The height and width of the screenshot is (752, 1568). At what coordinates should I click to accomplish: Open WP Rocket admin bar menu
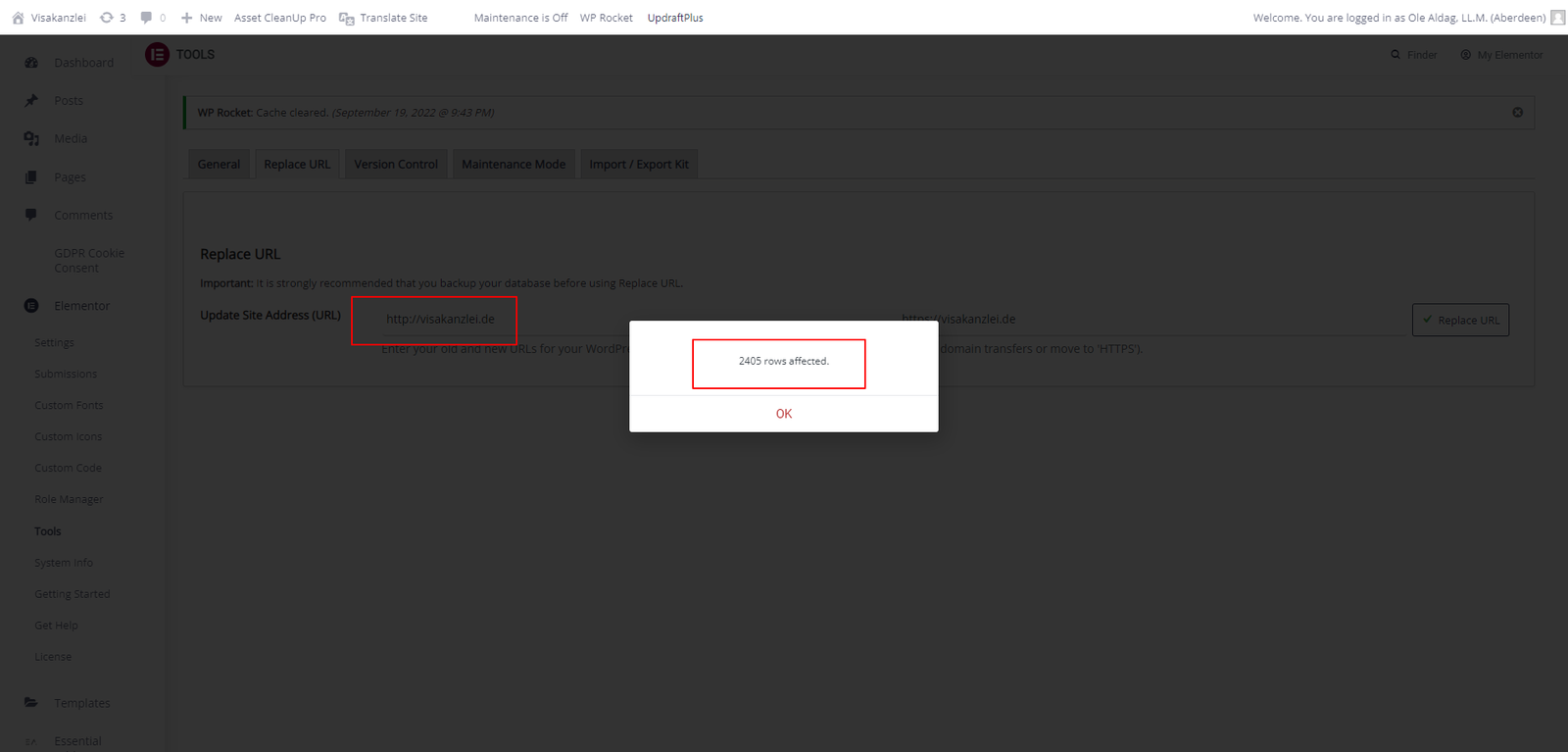pos(606,18)
